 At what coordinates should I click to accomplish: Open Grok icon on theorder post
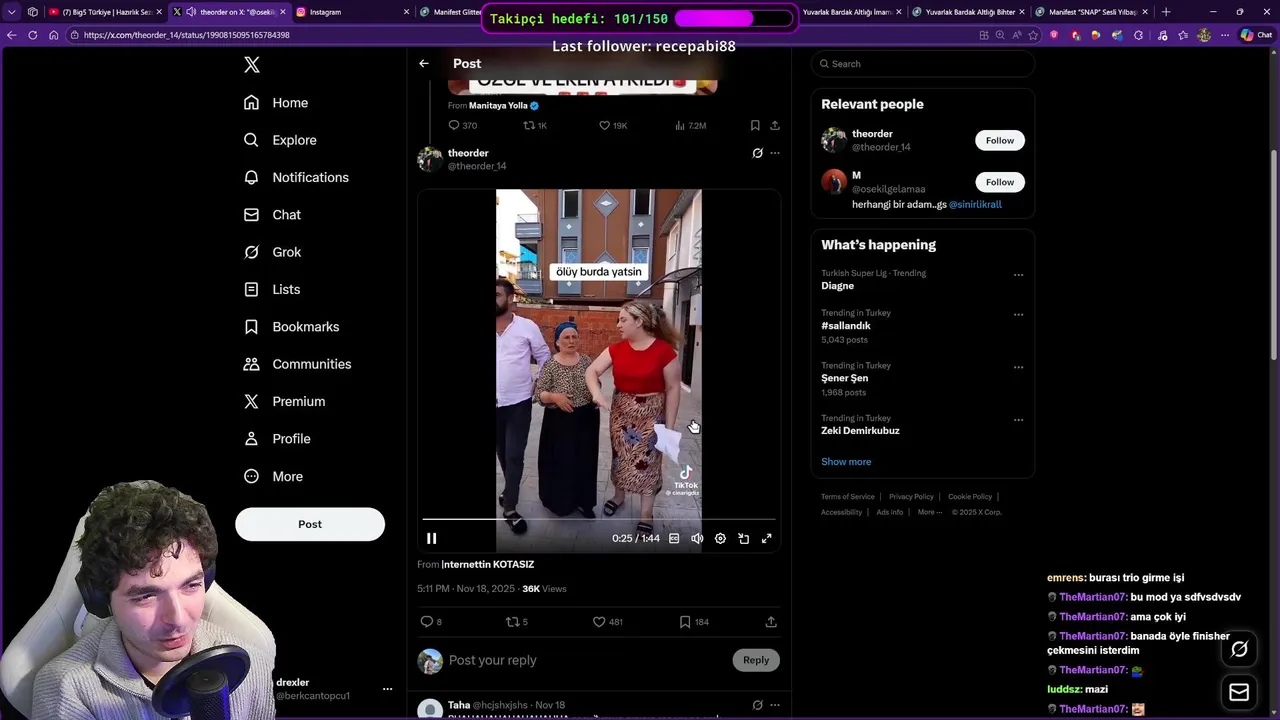click(x=757, y=153)
